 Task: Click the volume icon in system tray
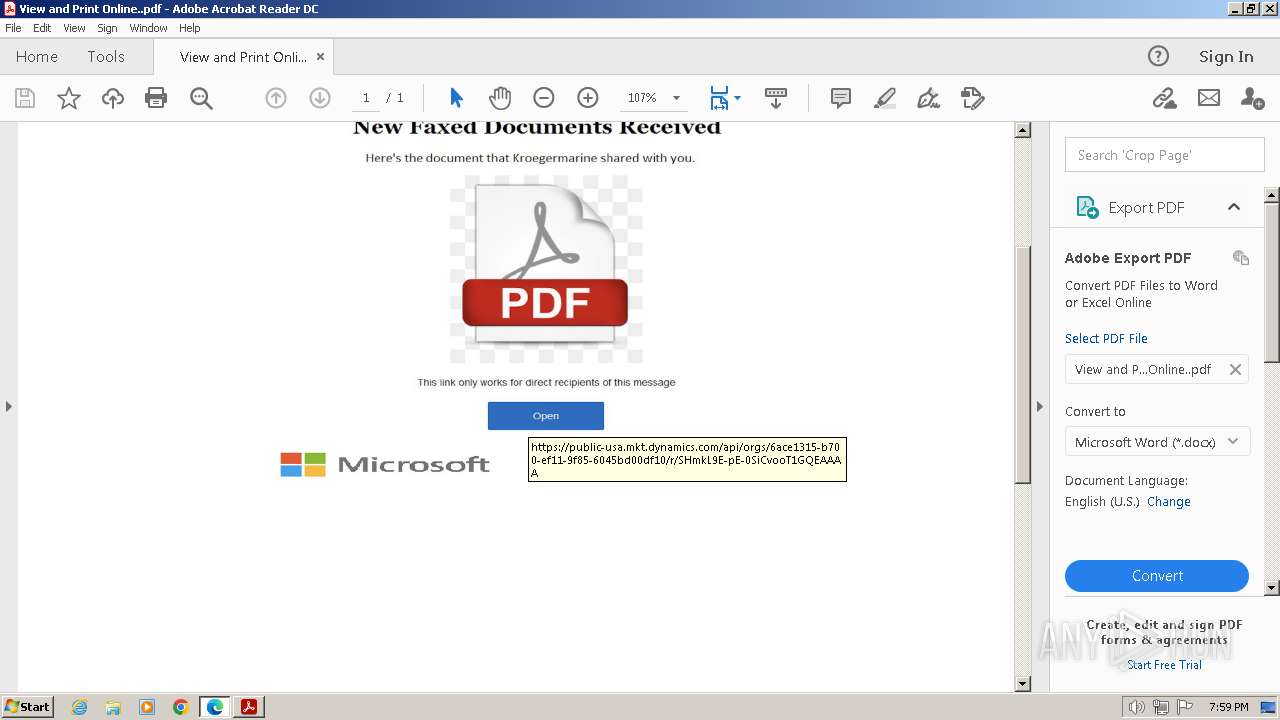pyautogui.click(x=1136, y=707)
